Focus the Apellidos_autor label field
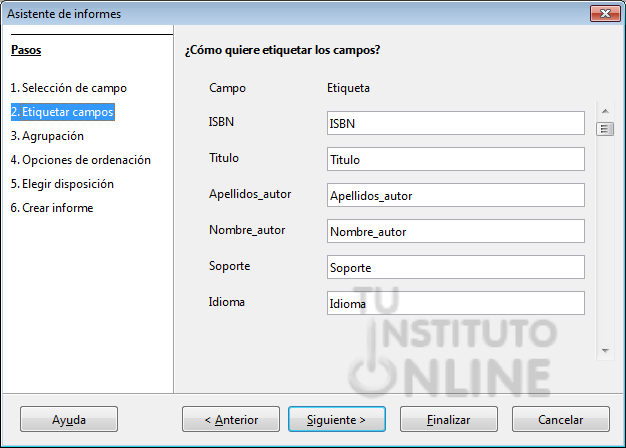The width and height of the screenshot is (626, 448). [456, 195]
